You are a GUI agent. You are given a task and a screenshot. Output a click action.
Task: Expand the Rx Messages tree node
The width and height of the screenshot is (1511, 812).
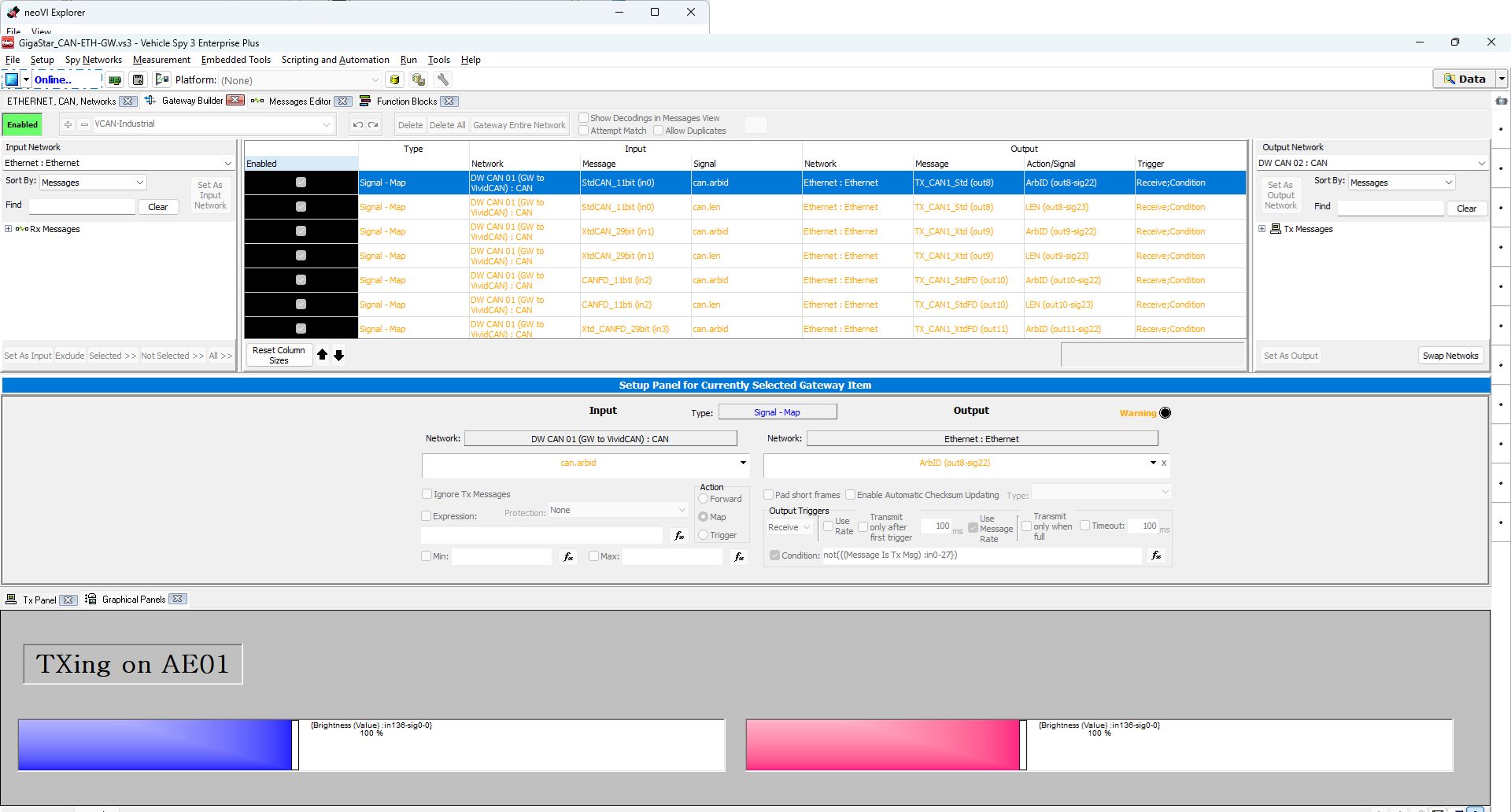(9, 229)
